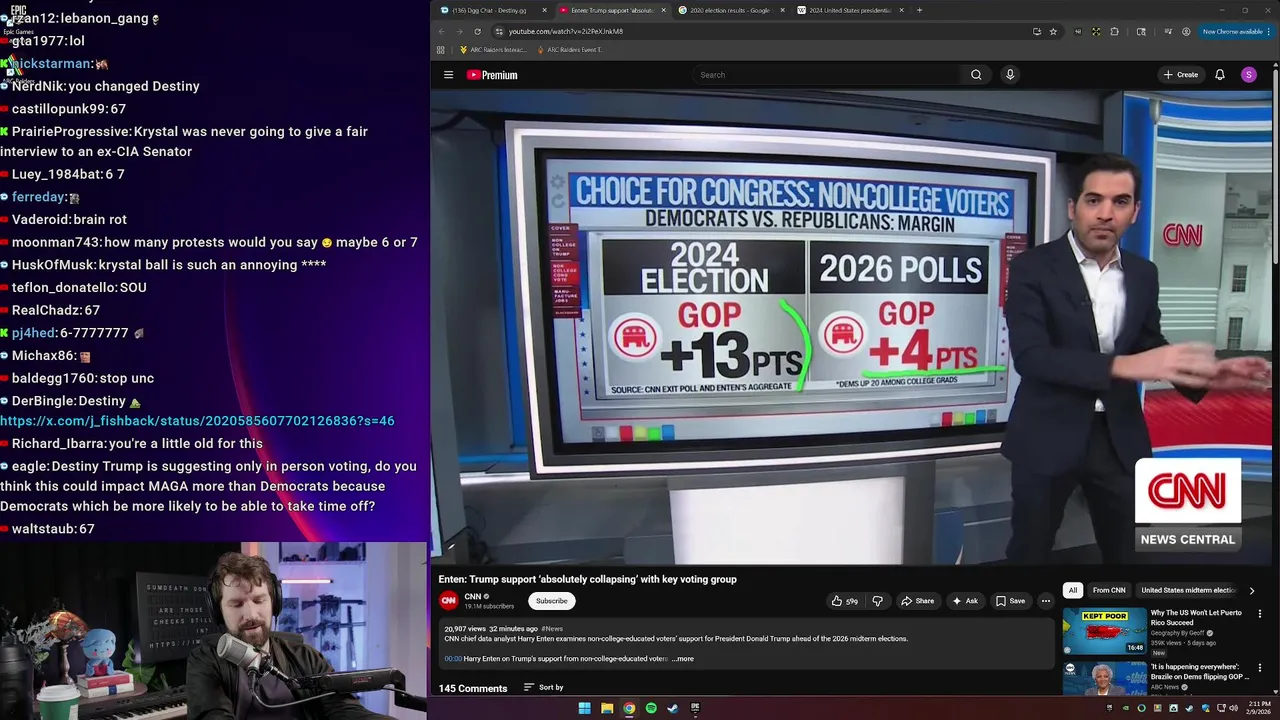1280x720 pixels.
Task: Open clock and date in system tray
Action: coord(1259,709)
